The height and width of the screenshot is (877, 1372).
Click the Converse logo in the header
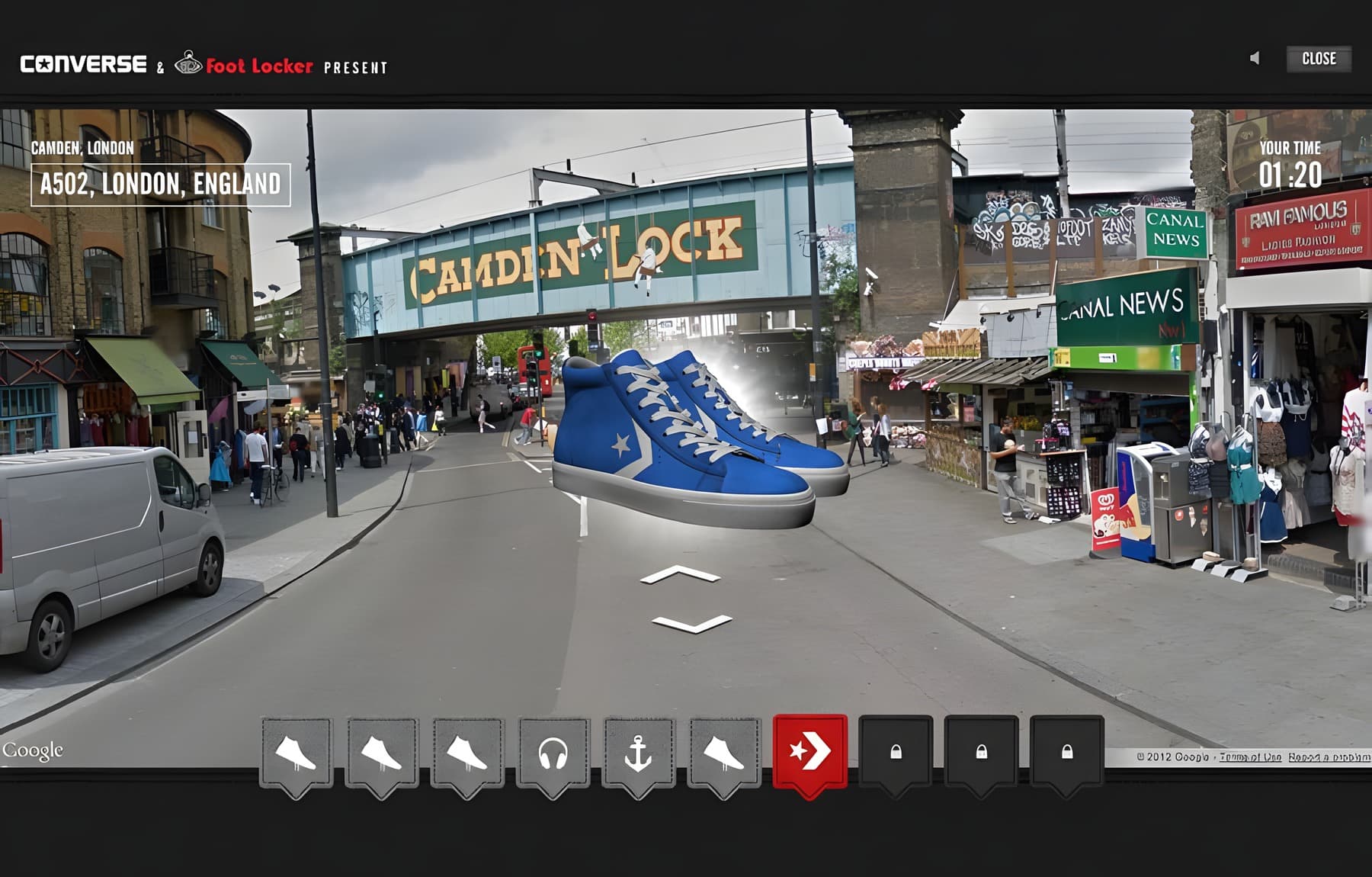84,64
